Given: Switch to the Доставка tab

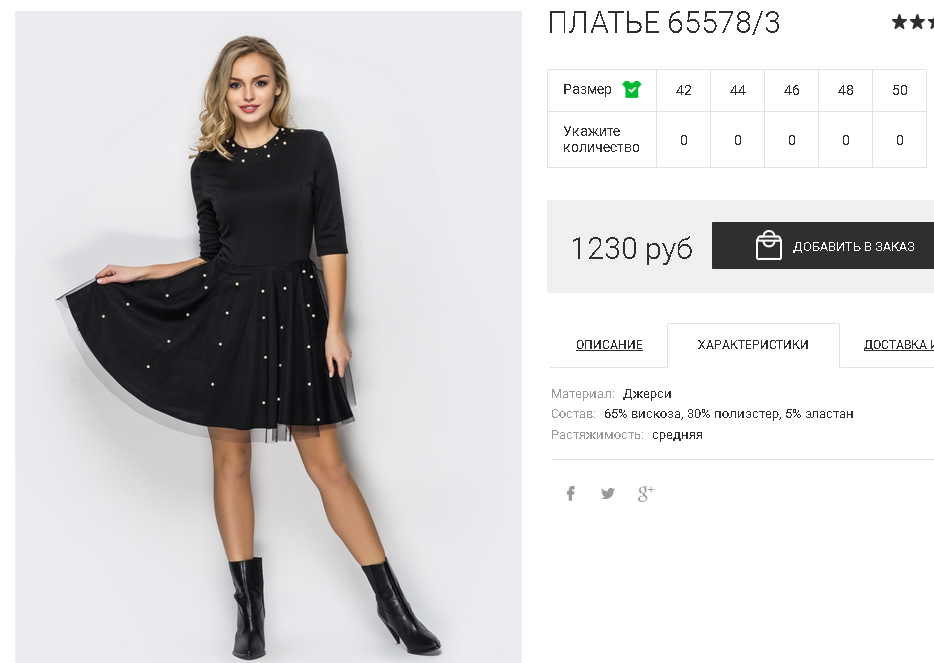Looking at the screenshot, I should [898, 345].
